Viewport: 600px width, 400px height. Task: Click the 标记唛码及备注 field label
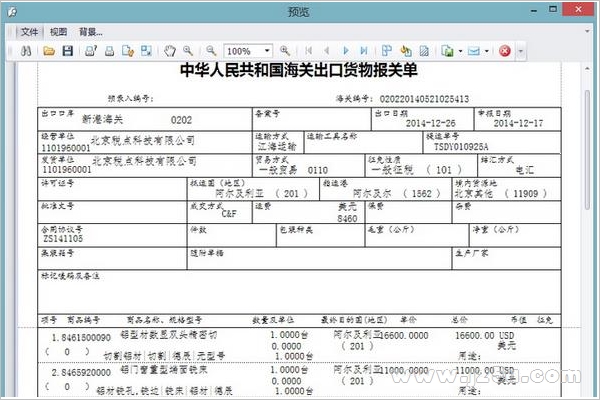point(70,276)
